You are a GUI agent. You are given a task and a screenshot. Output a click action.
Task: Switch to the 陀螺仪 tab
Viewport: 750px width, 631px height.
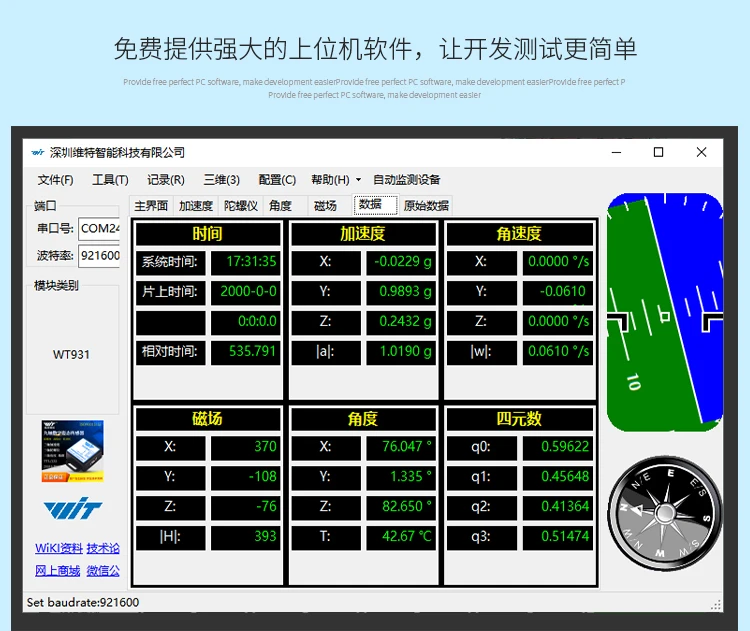pyautogui.click(x=241, y=206)
